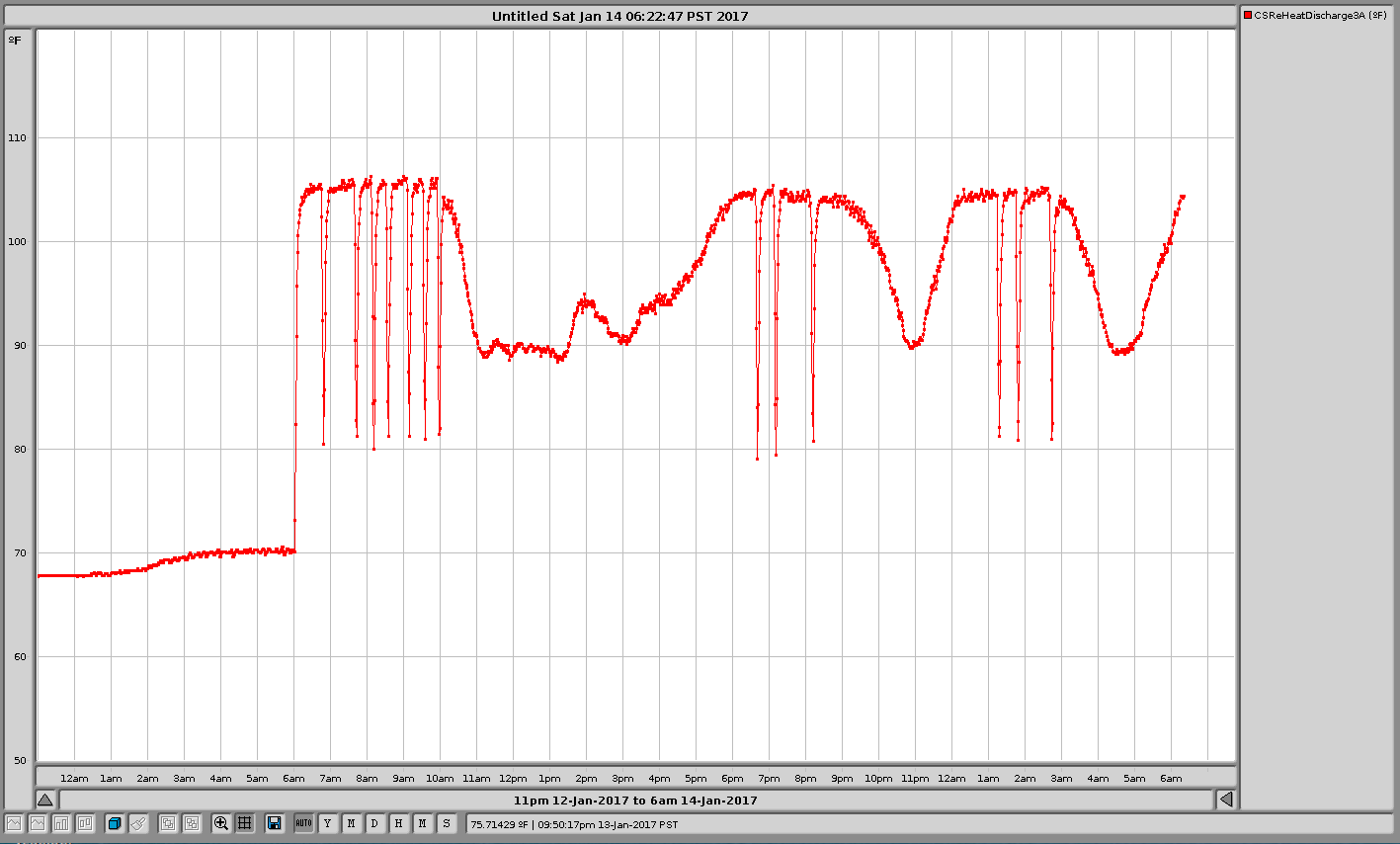Click the 90 value on the Y axis
The height and width of the screenshot is (844, 1400).
click(x=20, y=346)
